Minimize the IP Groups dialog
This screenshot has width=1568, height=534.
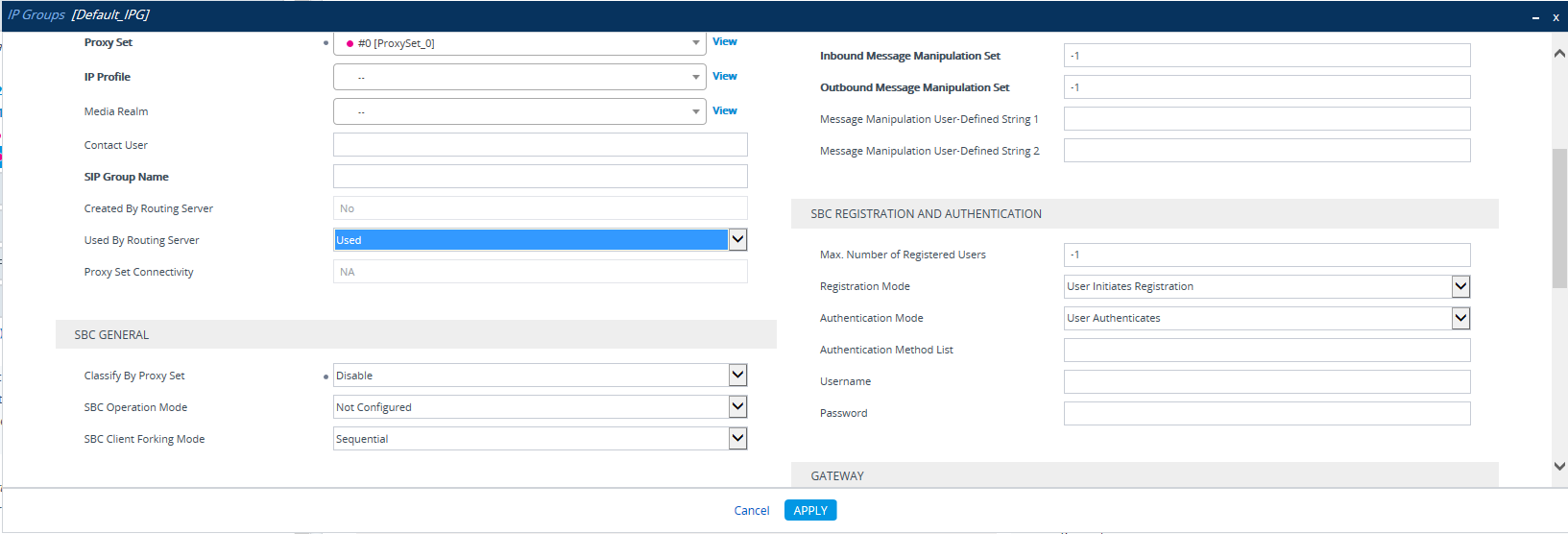(x=1535, y=17)
